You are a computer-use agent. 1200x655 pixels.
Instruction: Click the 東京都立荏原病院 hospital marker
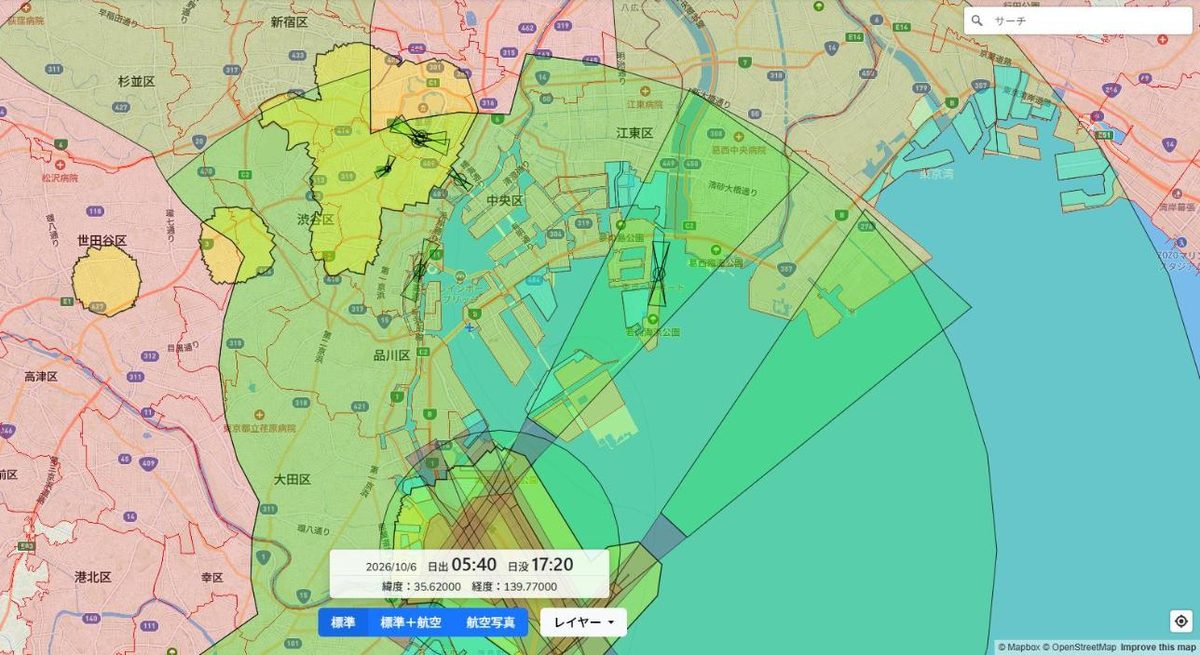pos(259,413)
